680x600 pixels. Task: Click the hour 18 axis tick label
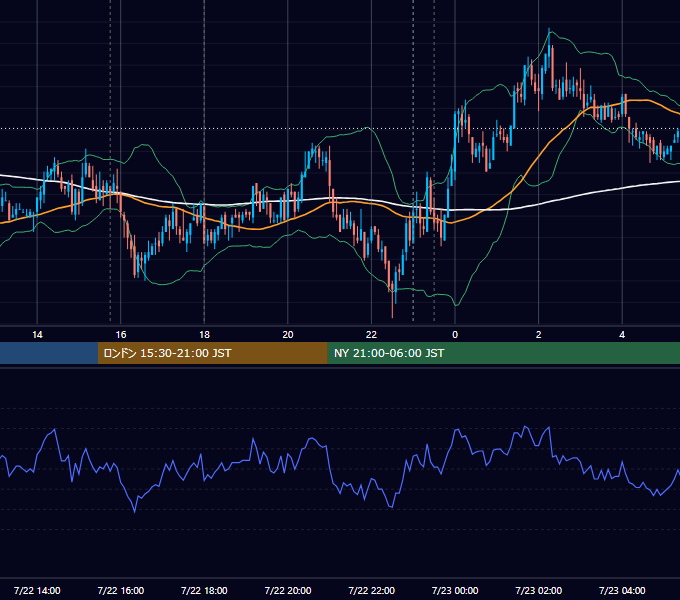pyautogui.click(x=204, y=334)
